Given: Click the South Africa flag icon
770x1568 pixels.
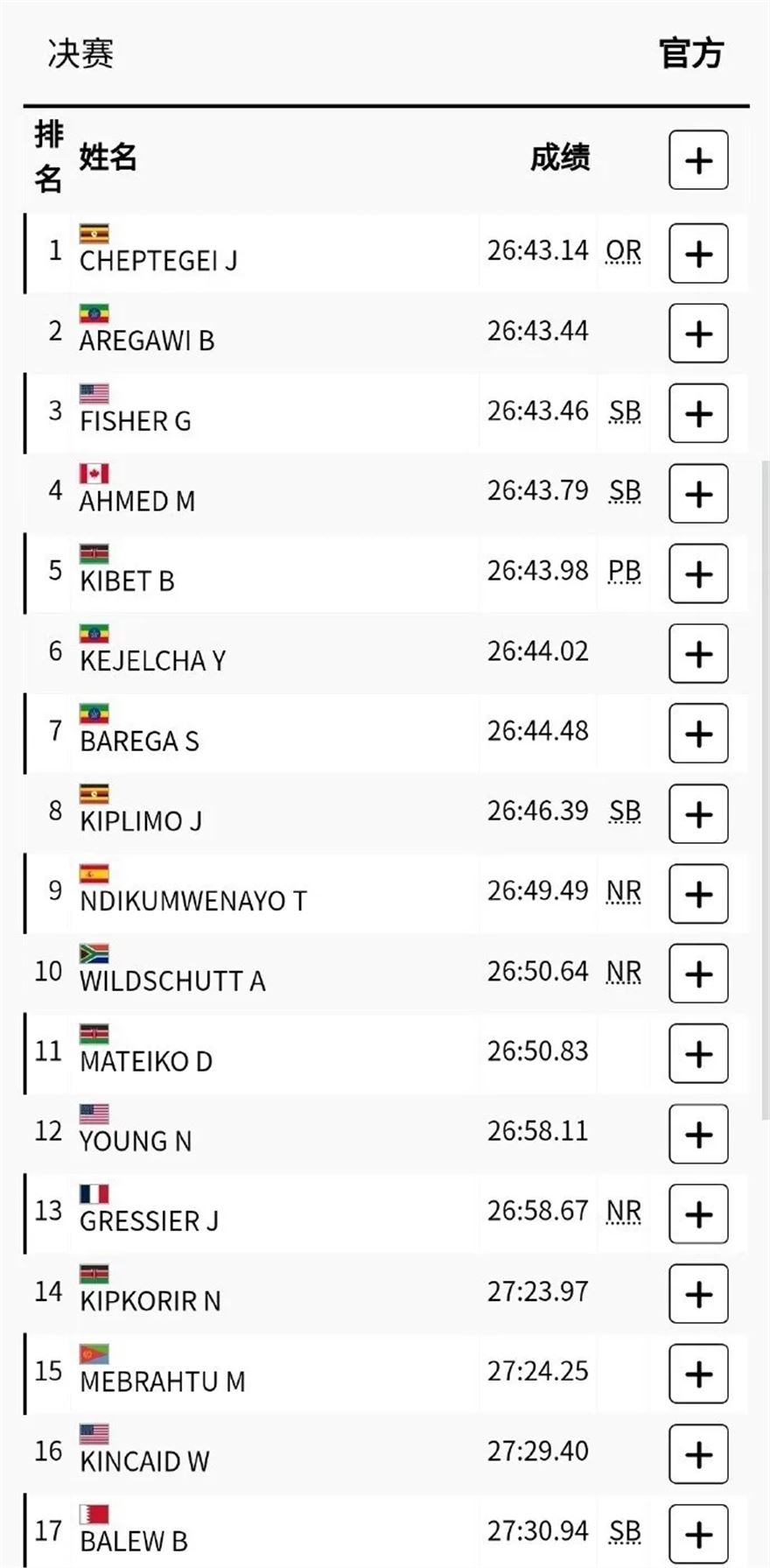Looking at the screenshot, I should [94, 953].
